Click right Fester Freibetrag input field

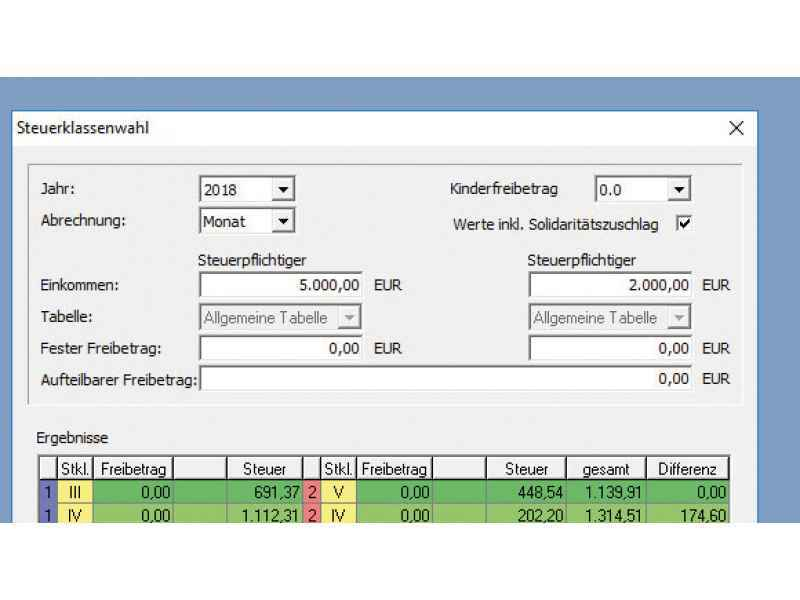pos(611,349)
